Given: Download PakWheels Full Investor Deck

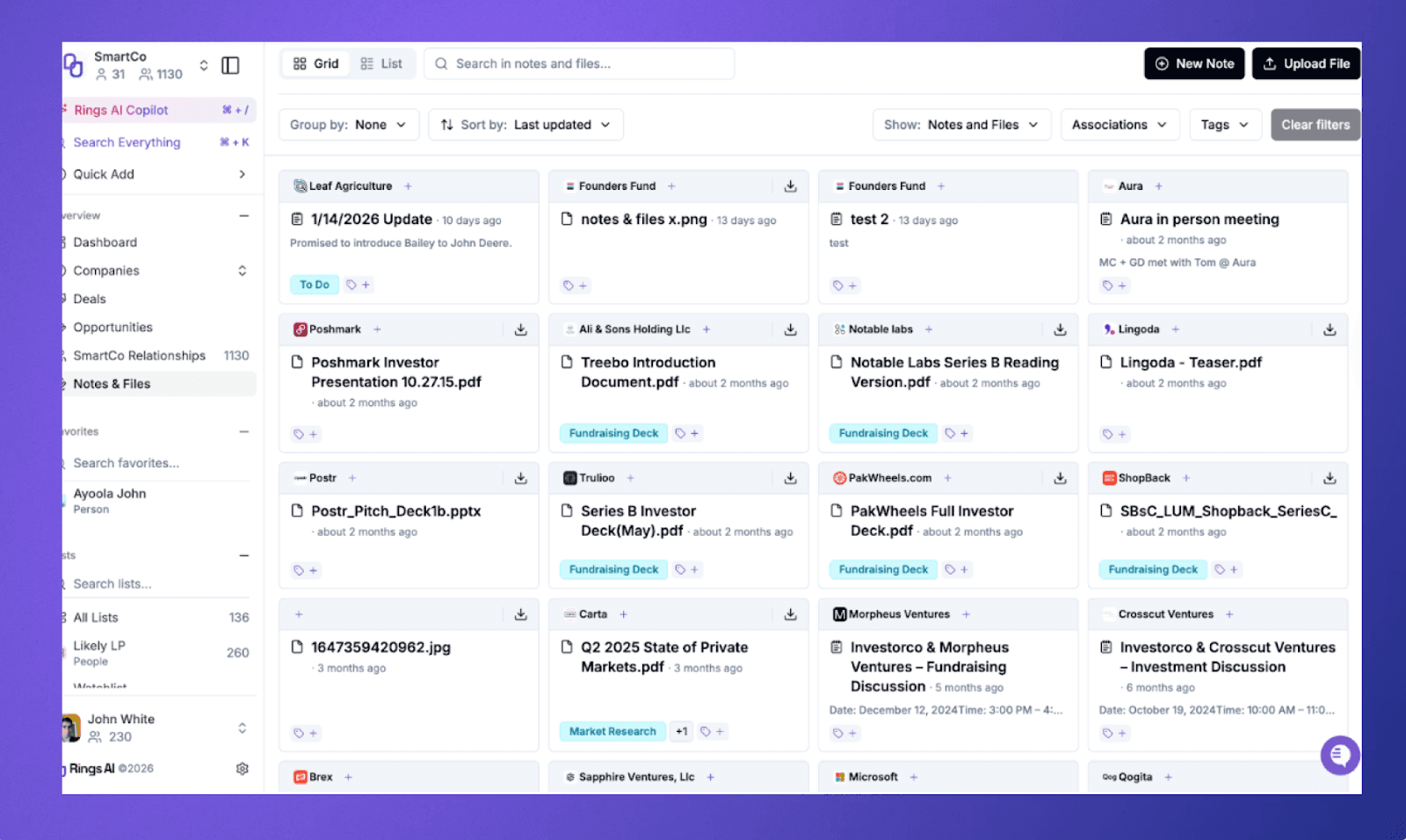Looking at the screenshot, I should (1060, 478).
